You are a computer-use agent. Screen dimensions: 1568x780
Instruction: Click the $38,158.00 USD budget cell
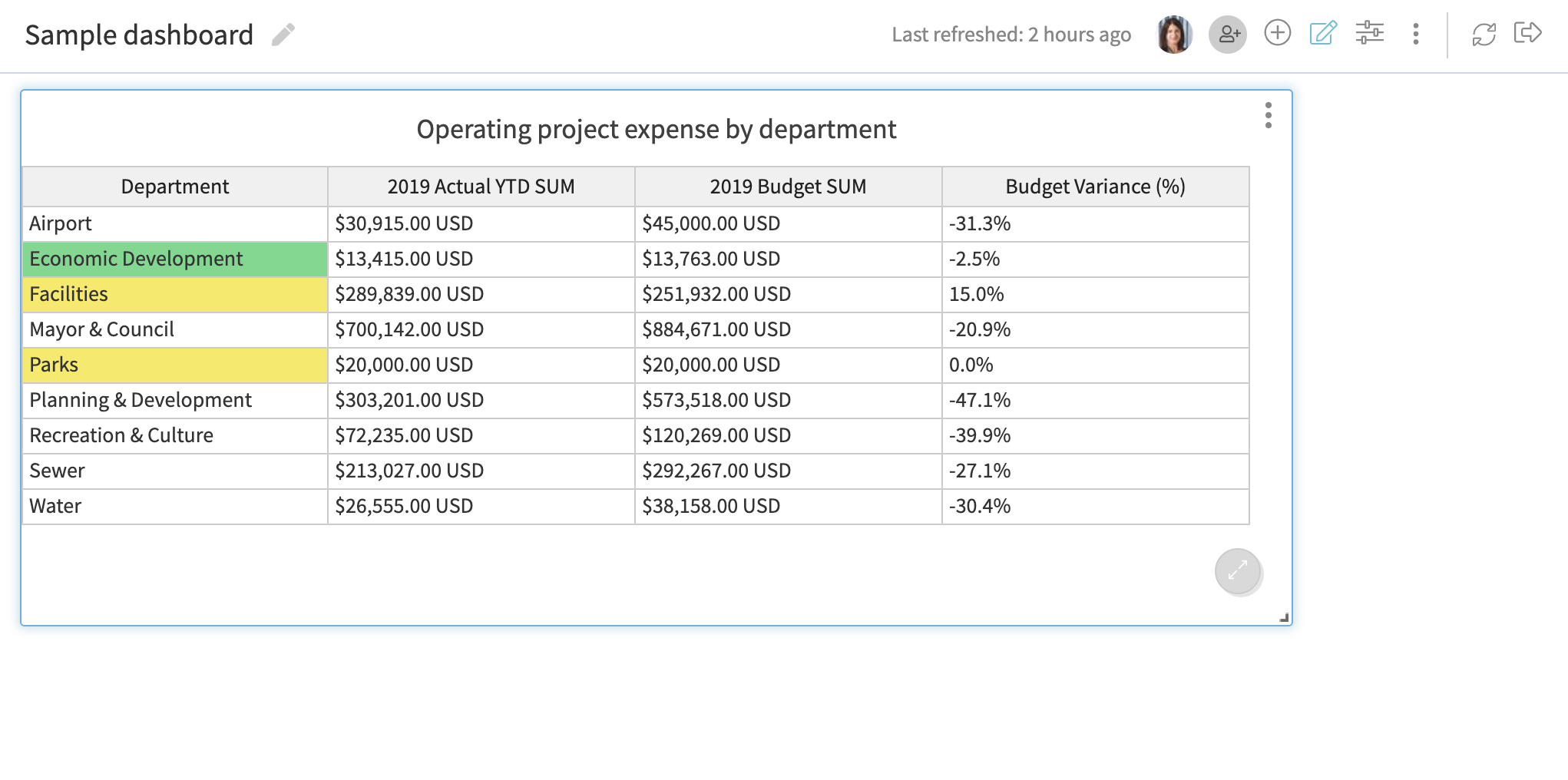point(789,506)
